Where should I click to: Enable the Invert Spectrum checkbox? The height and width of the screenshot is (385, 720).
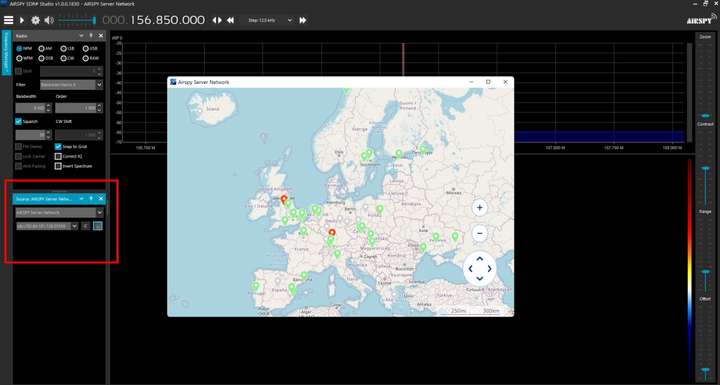pos(58,166)
